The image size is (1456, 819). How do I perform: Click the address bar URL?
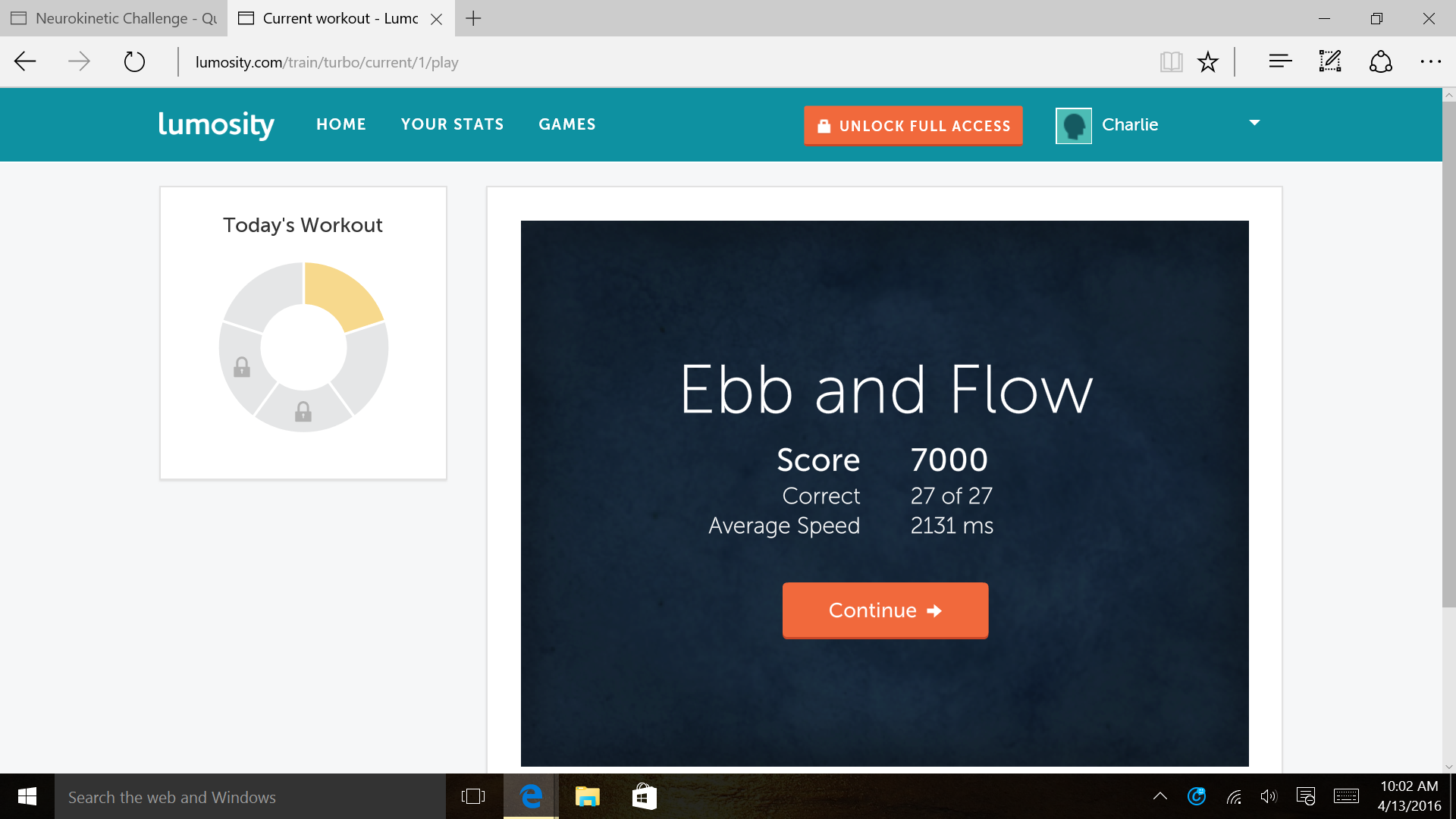pyautogui.click(x=327, y=62)
